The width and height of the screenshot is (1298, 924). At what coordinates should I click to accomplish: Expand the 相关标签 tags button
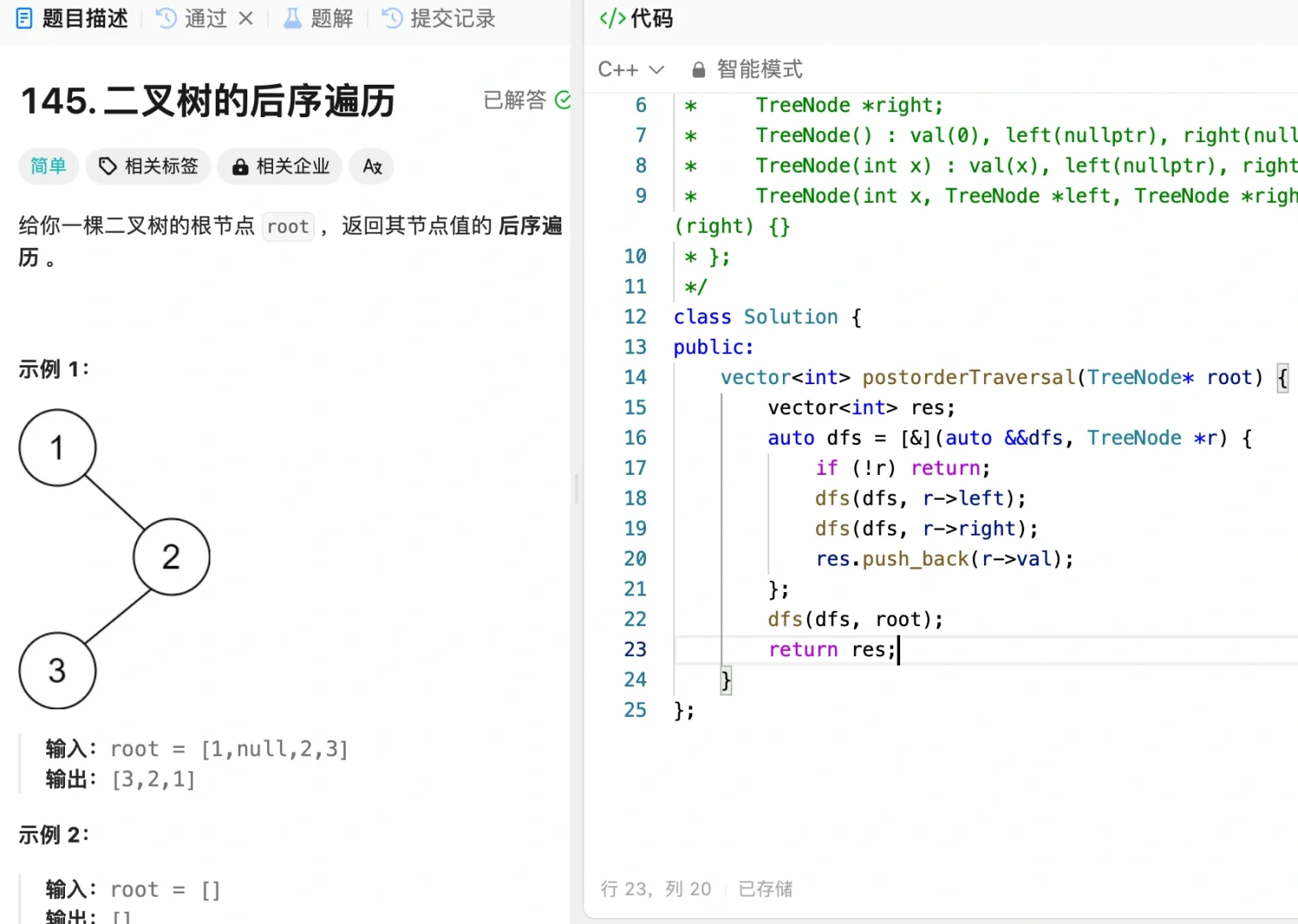[148, 166]
